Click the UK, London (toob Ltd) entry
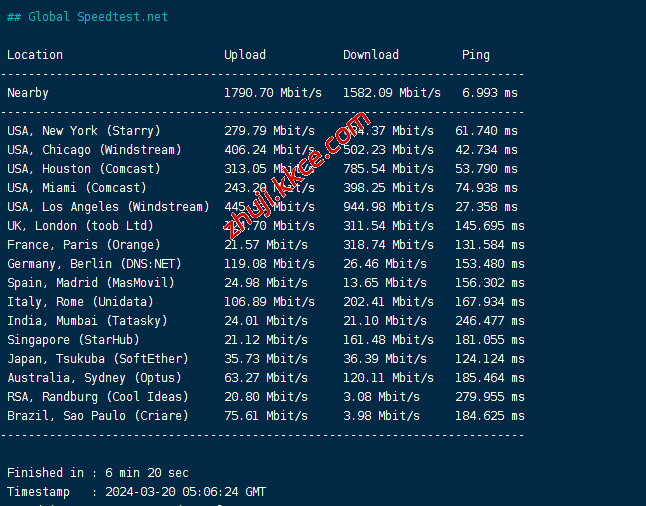Viewport: 646px width, 506px height. [80, 226]
